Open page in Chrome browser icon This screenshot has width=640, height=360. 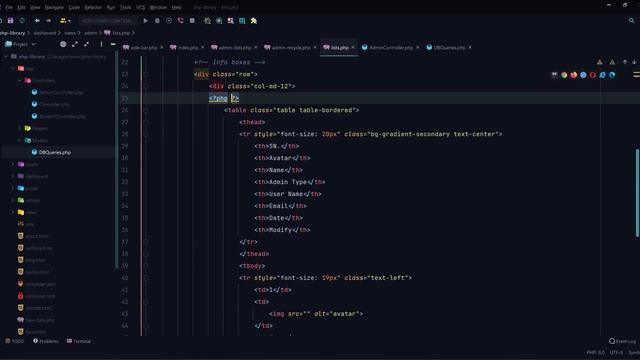[564, 75]
